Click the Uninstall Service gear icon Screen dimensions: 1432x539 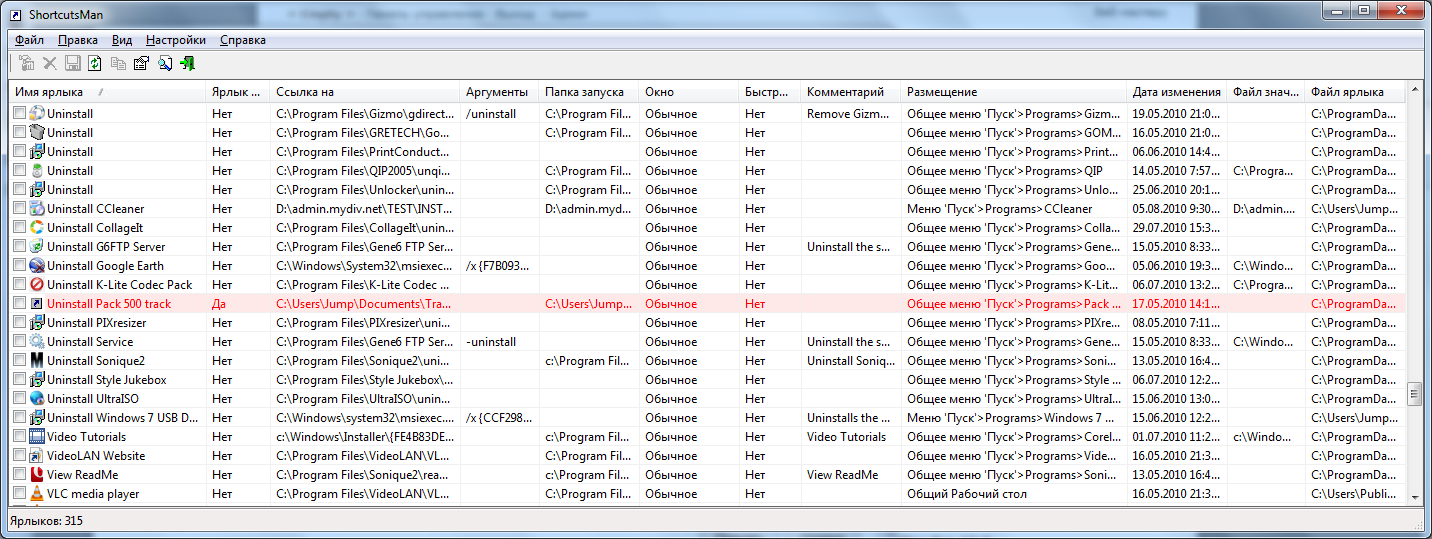point(37,342)
